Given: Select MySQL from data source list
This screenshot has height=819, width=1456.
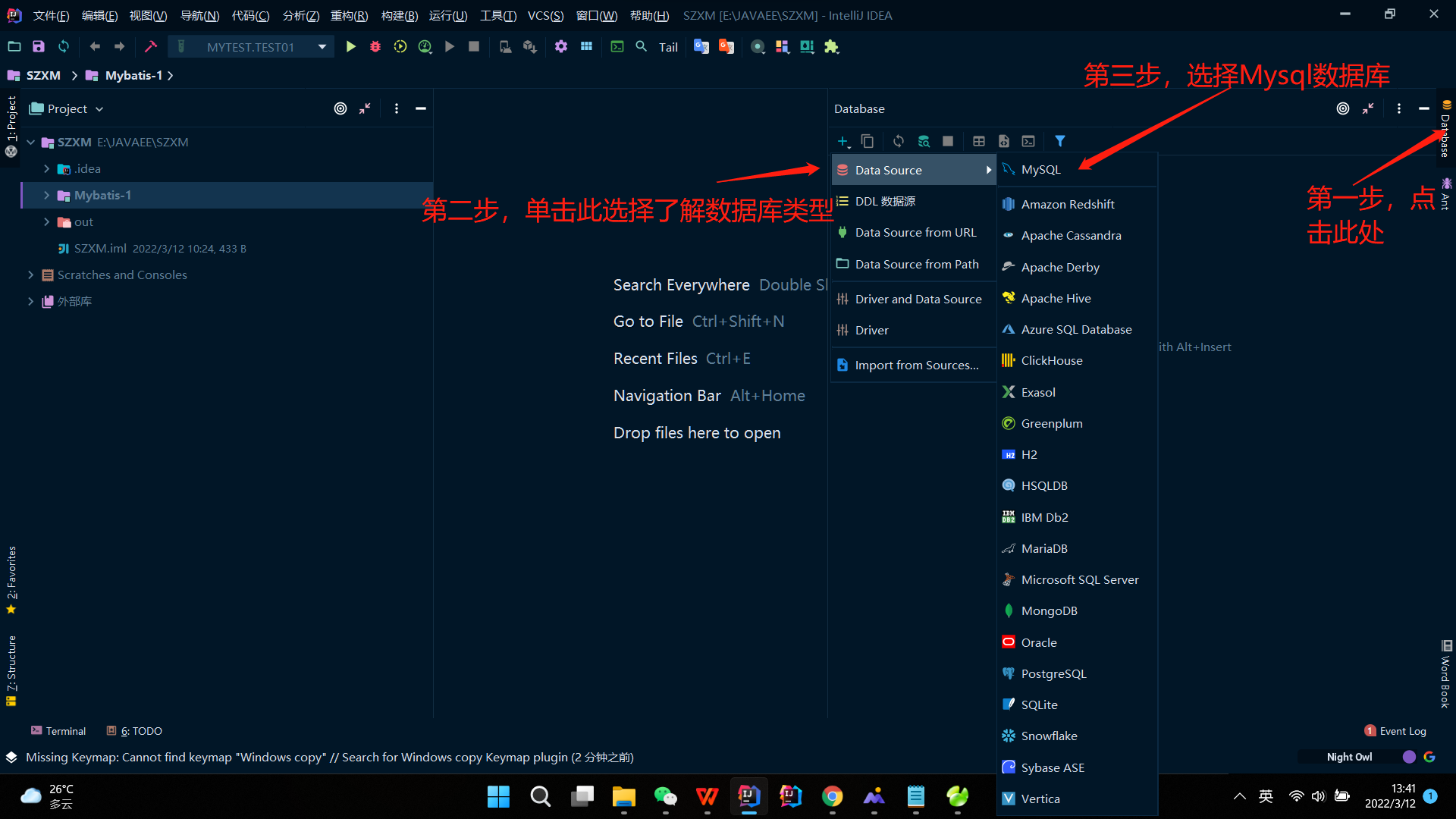Looking at the screenshot, I should [x=1077, y=169].
